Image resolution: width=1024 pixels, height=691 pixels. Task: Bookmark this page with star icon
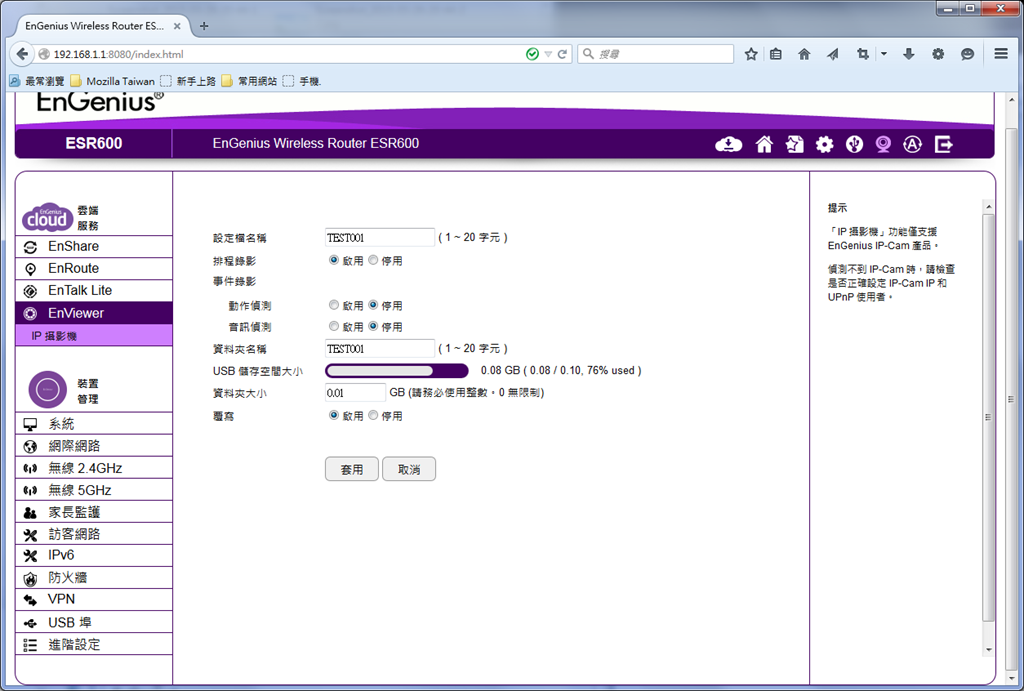coord(751,54)
